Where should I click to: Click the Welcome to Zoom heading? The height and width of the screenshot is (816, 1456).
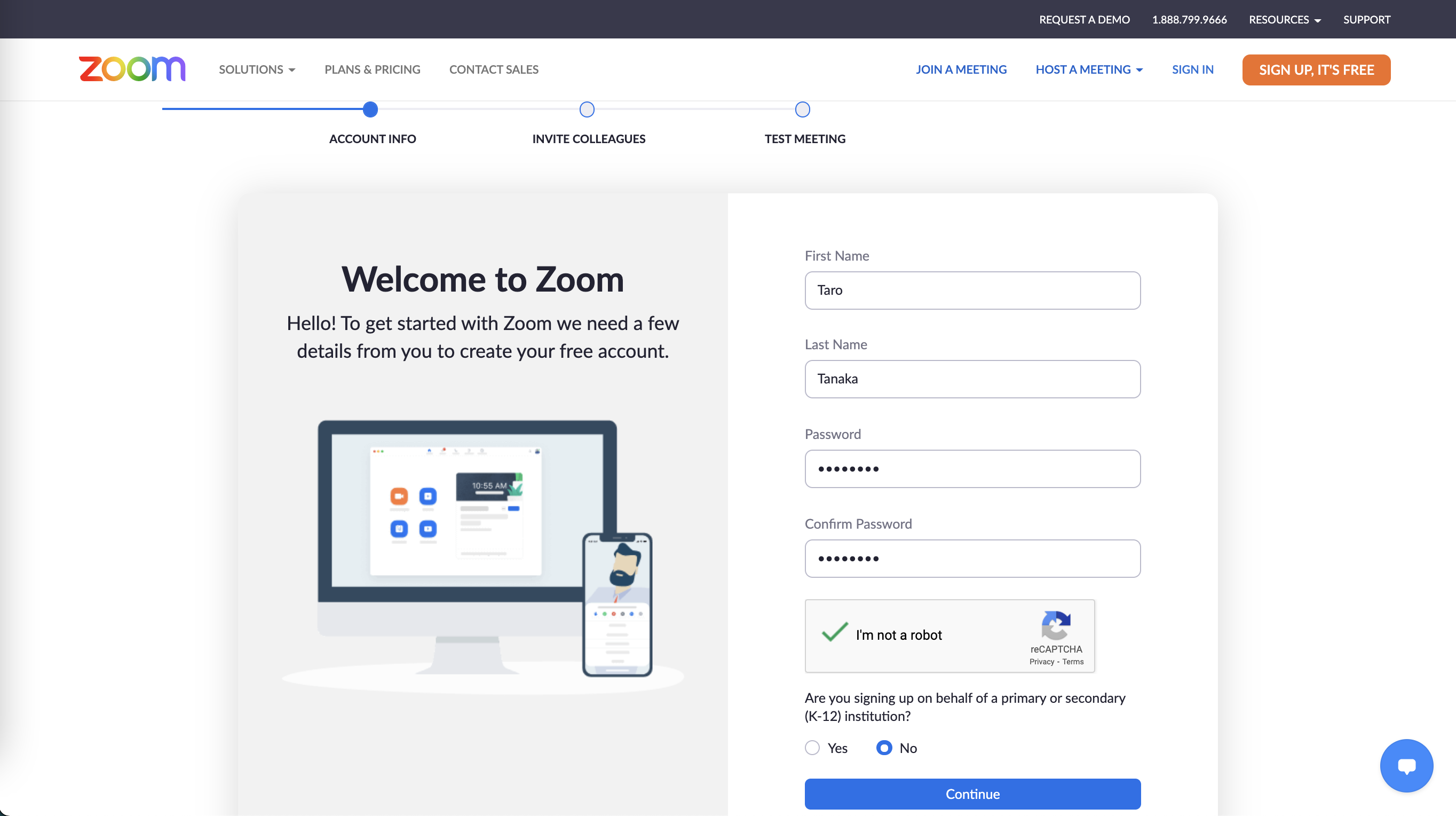coord(482,279)
